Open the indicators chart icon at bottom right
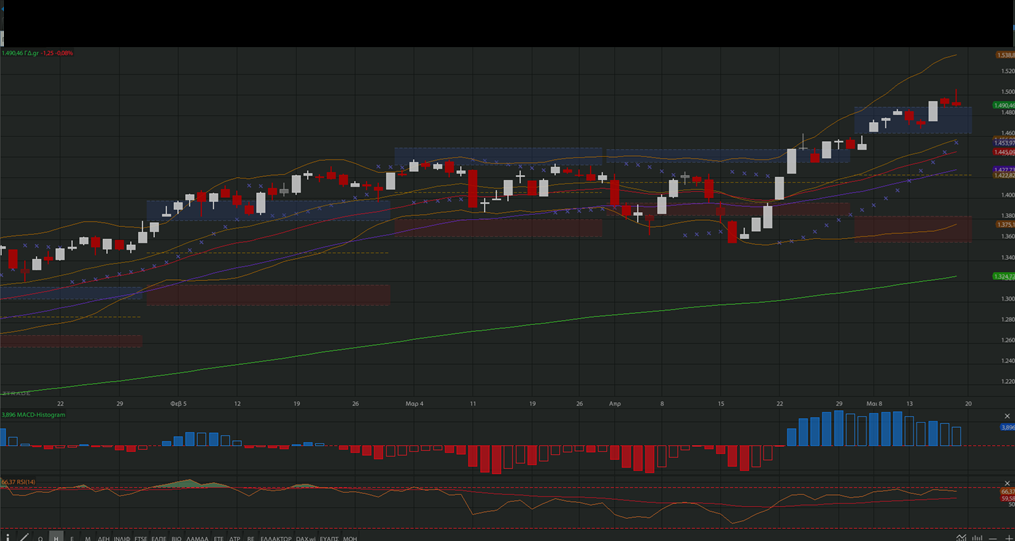The height and width of the screenshot is (541, 1015). [961, 537]
